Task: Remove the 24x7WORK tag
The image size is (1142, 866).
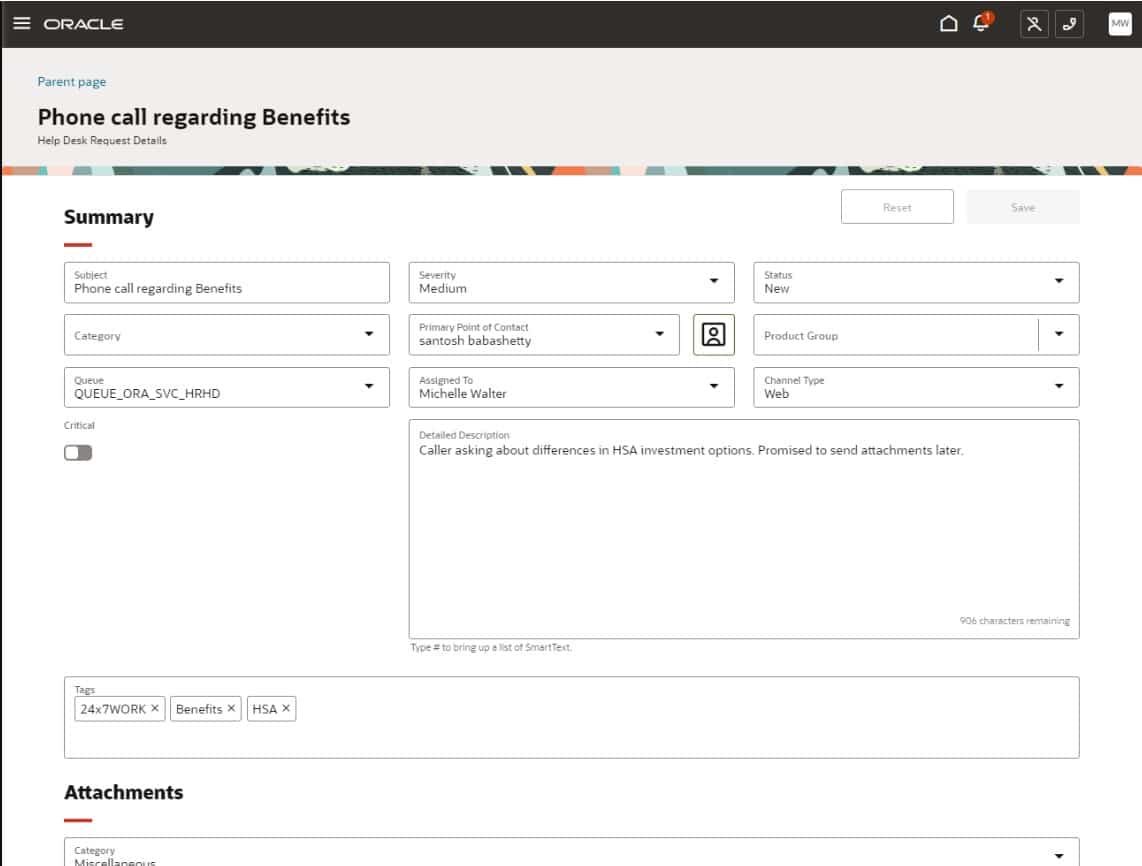Action: click(155, 708)
